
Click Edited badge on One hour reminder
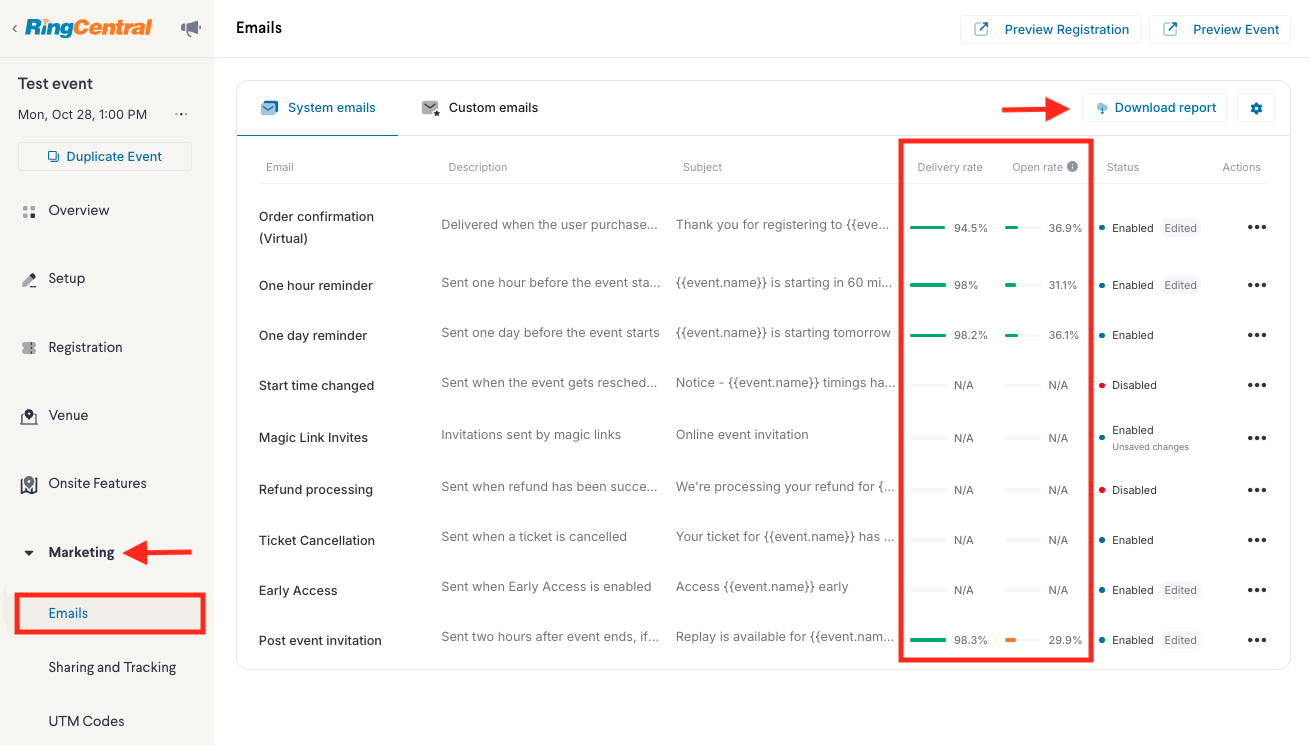(1180, 285)
